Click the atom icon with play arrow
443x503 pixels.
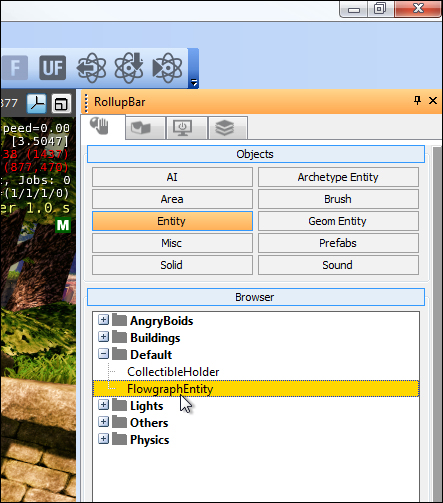(x=167, y=68)
